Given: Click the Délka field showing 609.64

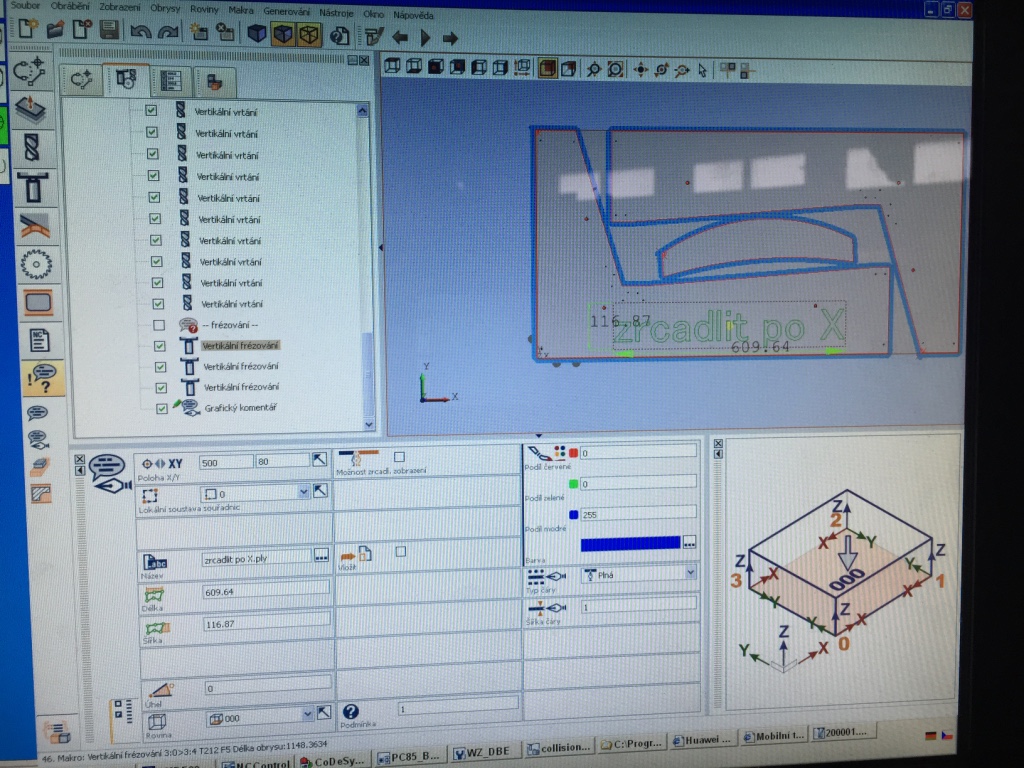Looking at the screenshot, I should tap(264, 591).
